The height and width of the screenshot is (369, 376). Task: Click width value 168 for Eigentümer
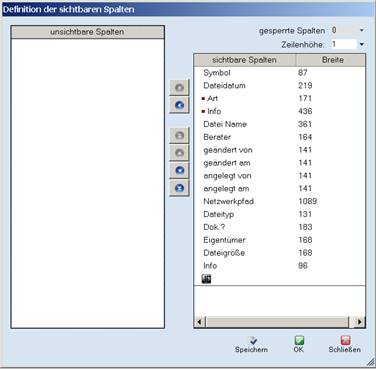click(x=305, y=240)
